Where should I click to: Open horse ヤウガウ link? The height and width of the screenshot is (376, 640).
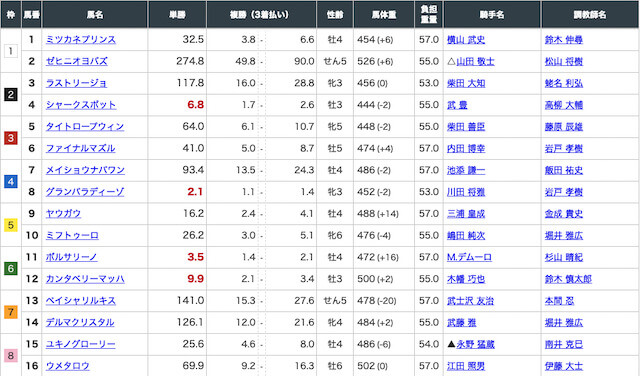point(63,214)
